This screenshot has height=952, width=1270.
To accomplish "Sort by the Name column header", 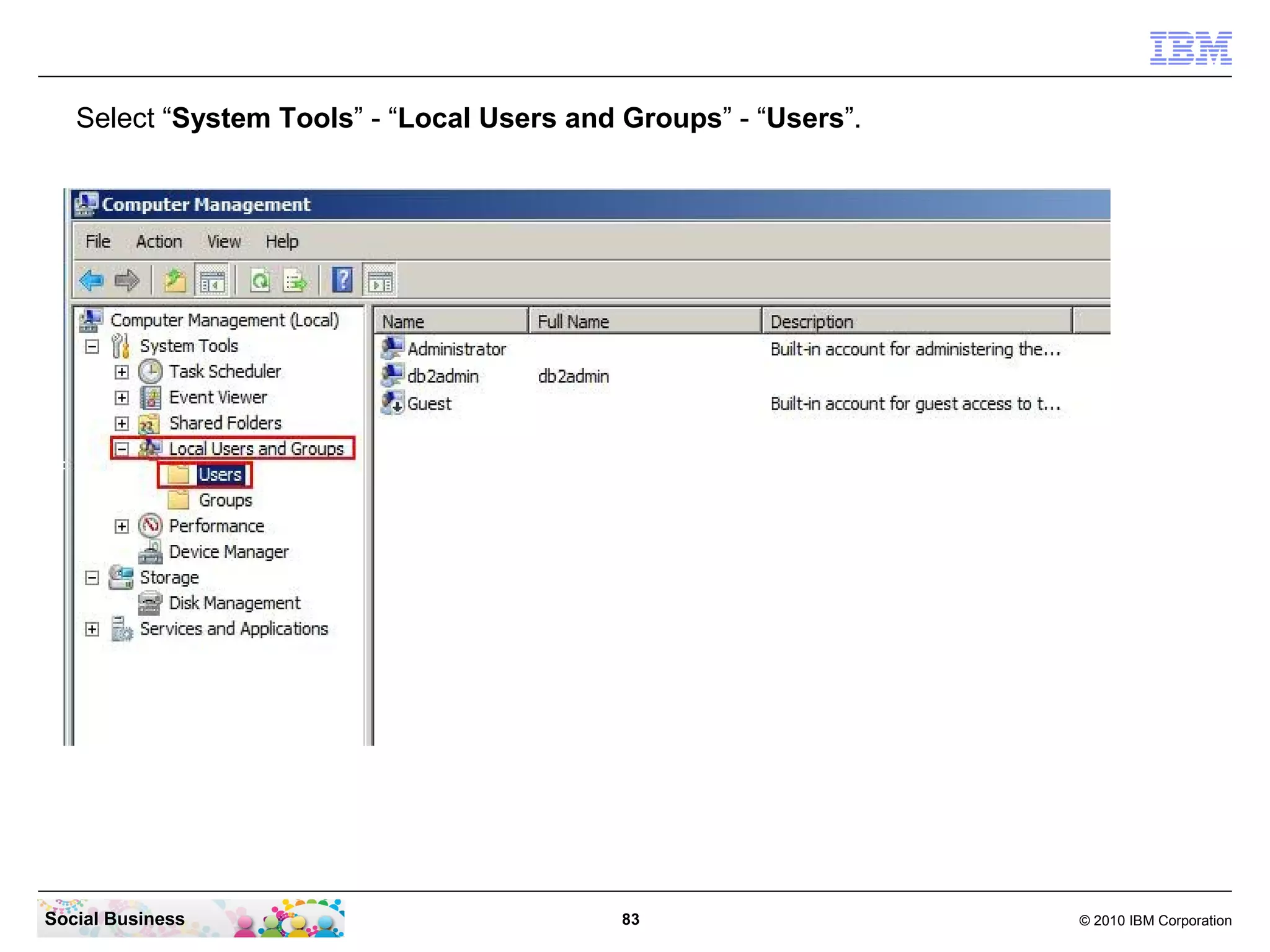I will (451, 321).
